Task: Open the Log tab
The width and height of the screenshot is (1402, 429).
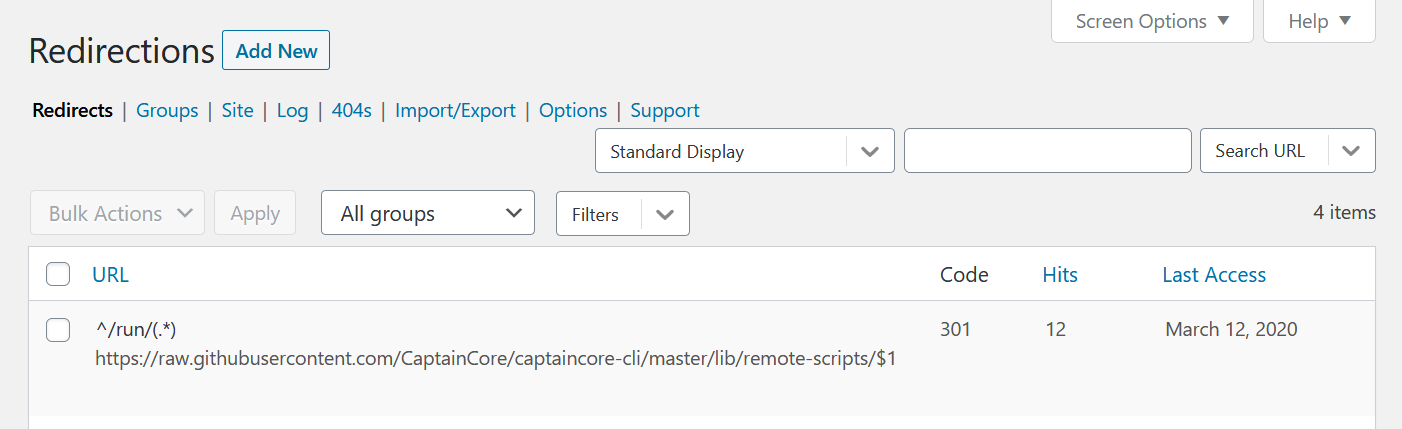Action: point(292,110)
